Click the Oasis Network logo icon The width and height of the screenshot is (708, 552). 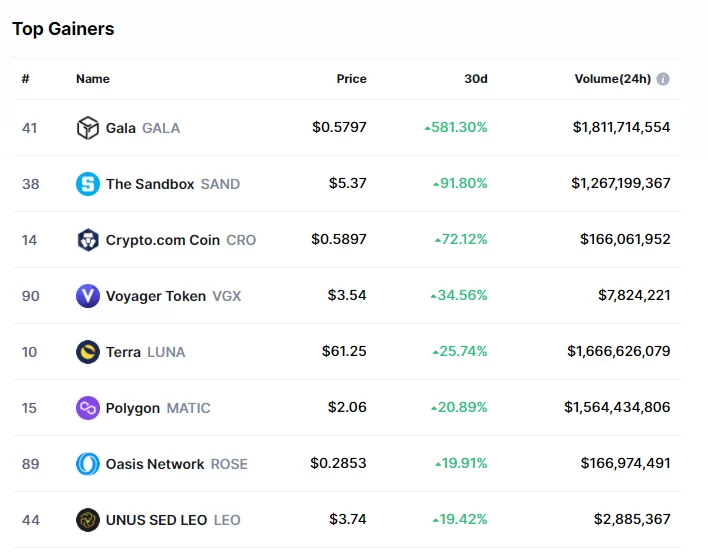[88, 464]
